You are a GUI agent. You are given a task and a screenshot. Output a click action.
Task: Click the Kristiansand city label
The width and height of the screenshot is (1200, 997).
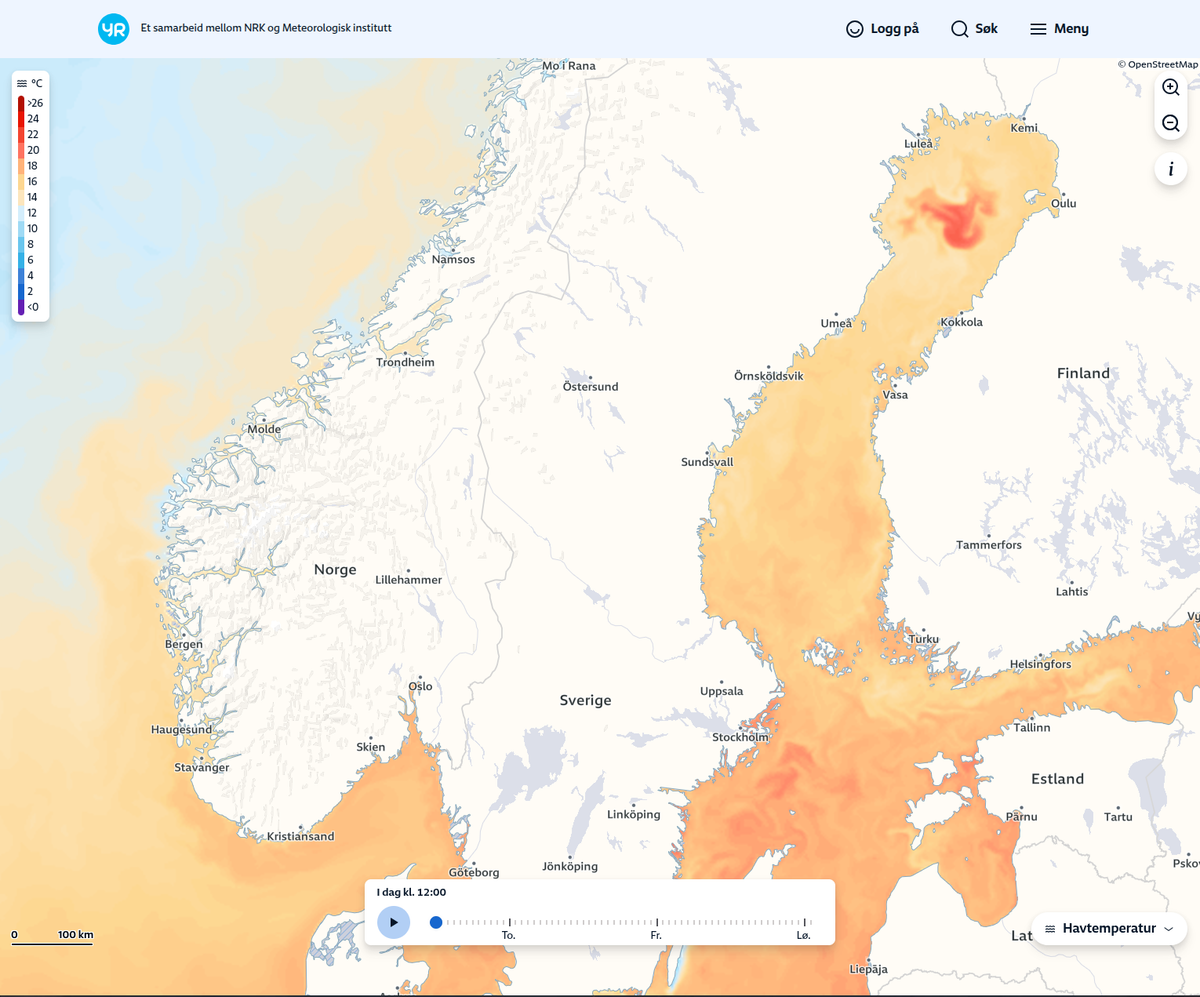[x=301, y=836]
